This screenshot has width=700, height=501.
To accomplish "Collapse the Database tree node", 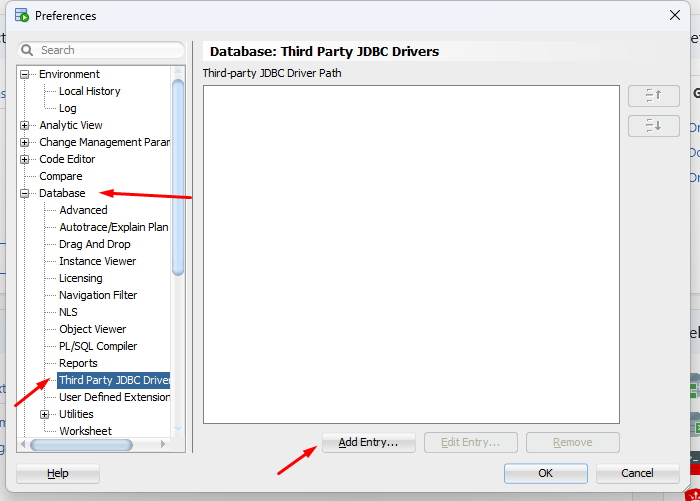I will 25,193.
